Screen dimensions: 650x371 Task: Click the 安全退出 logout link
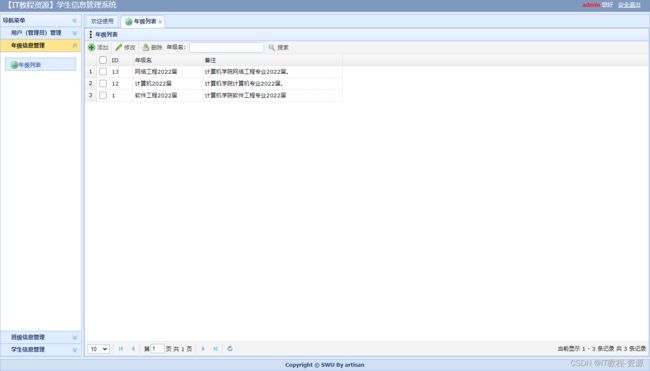(x=629, y=5)
